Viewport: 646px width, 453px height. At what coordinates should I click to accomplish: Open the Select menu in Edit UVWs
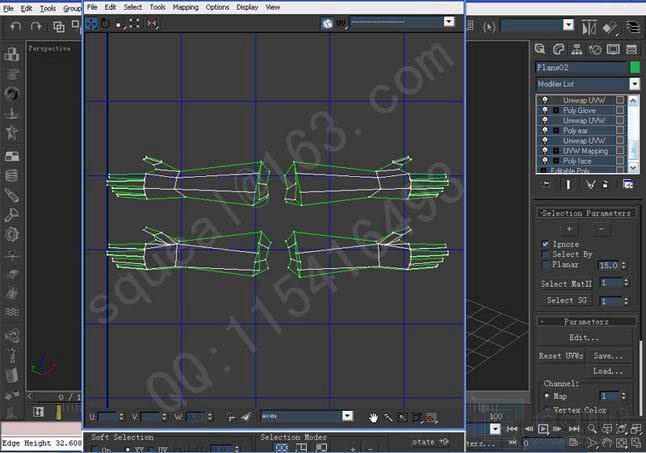click(133, 7)
